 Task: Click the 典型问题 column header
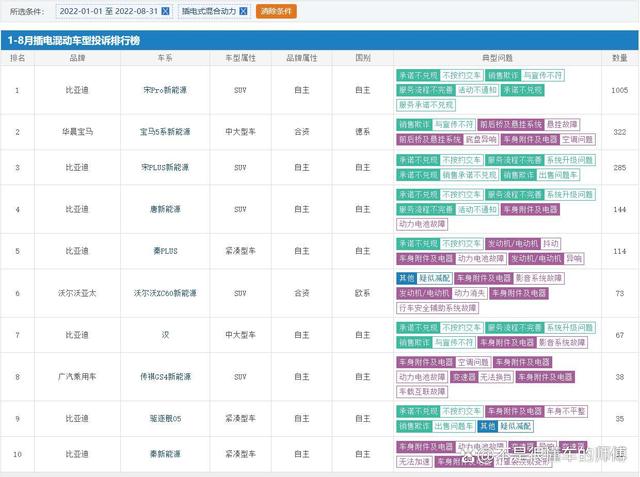[x=497, y=58]
